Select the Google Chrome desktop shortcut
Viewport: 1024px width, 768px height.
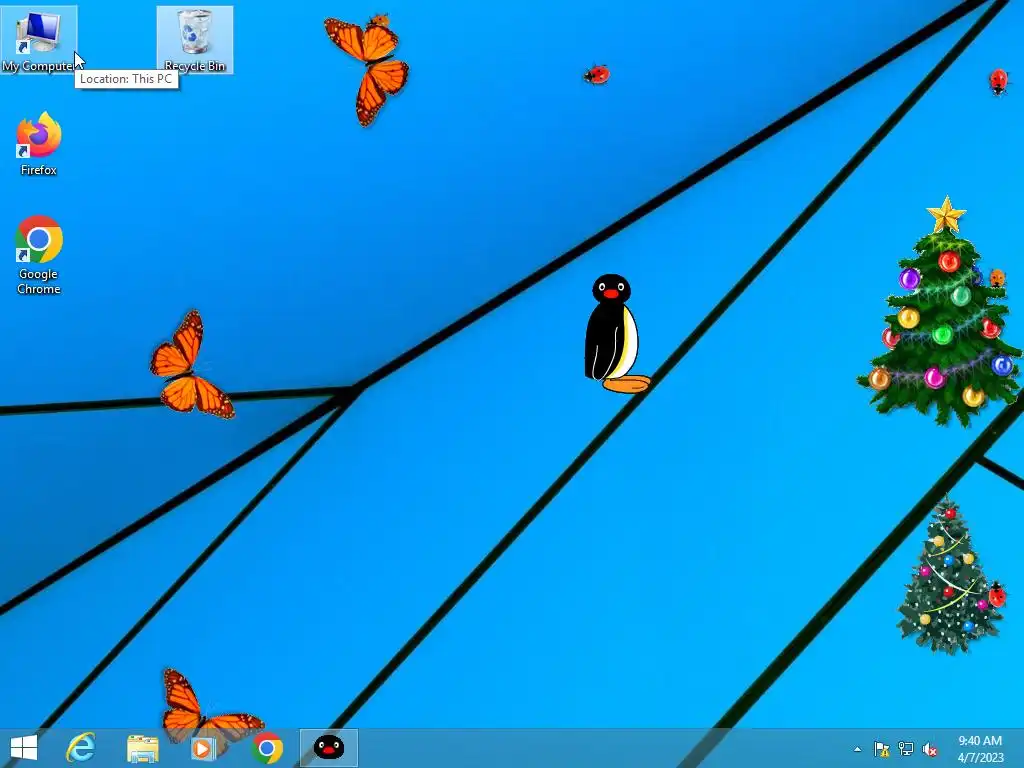point(39,255)
